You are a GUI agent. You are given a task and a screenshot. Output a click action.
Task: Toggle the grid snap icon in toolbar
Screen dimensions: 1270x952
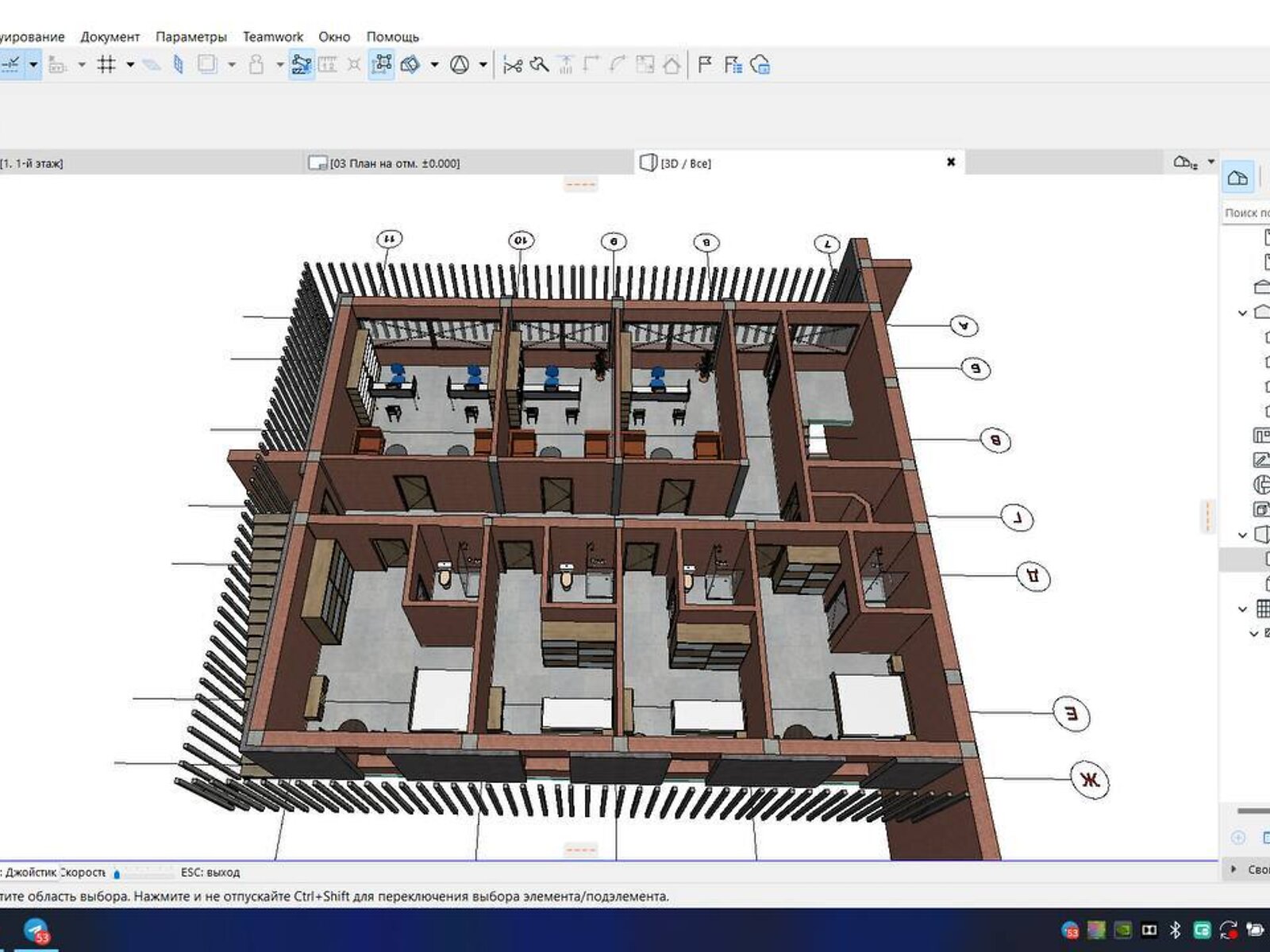[x=106, y=65]
